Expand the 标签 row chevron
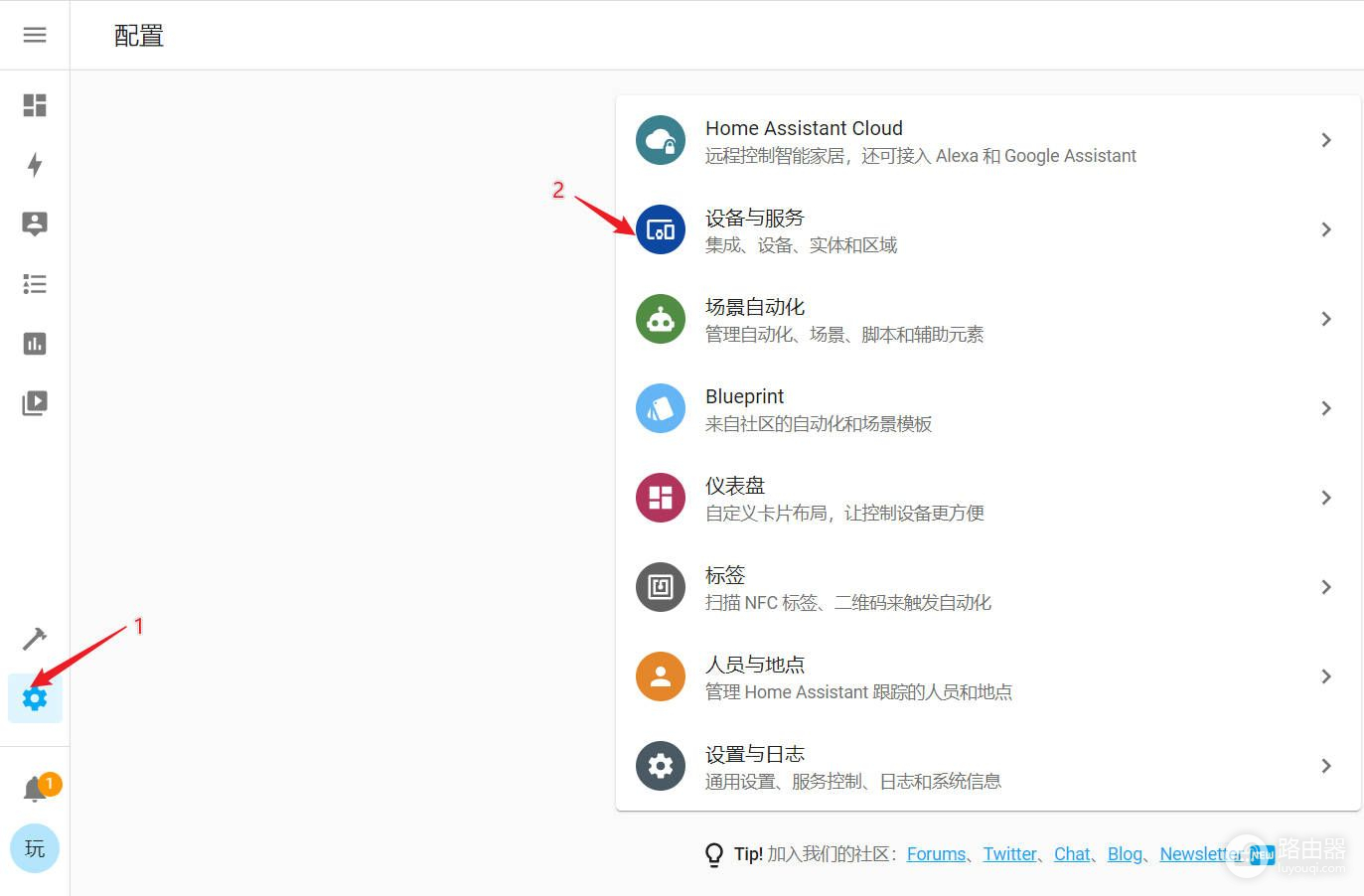This screenshot has width=1364, height=896. [x=1326, y=587]
